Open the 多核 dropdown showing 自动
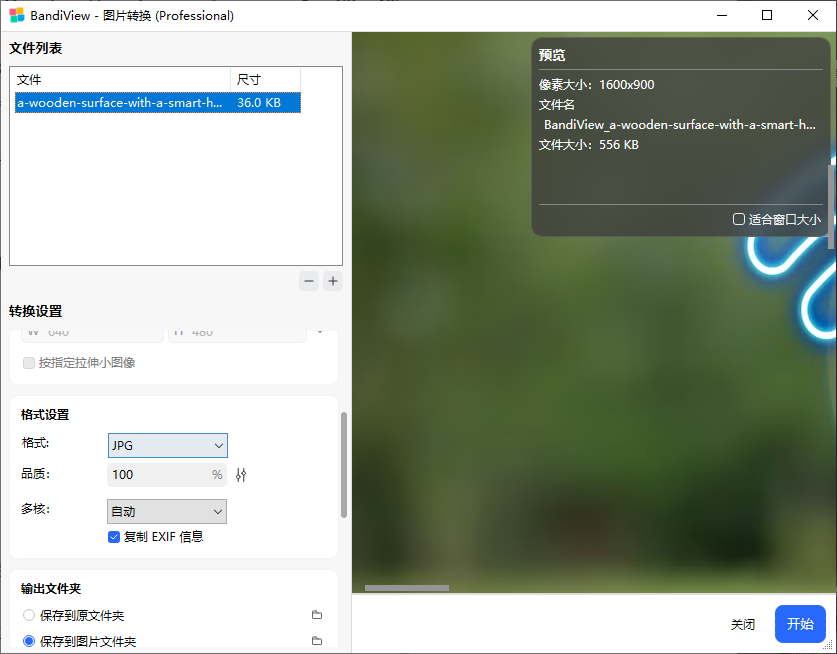The image size is (837, 654). [x=166, y=511]
